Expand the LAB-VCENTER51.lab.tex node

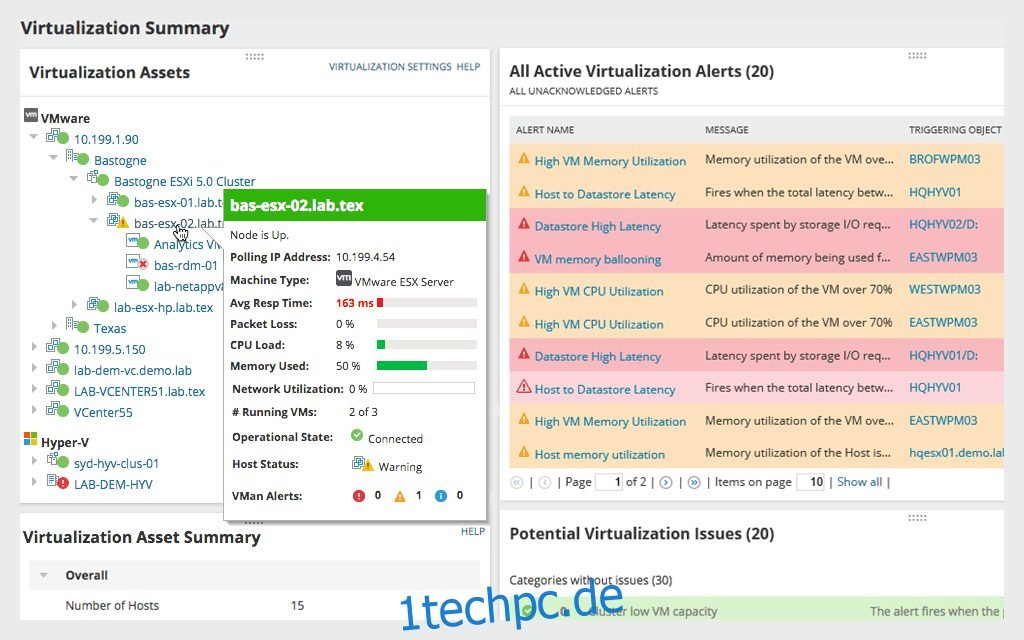click(34, 389)
